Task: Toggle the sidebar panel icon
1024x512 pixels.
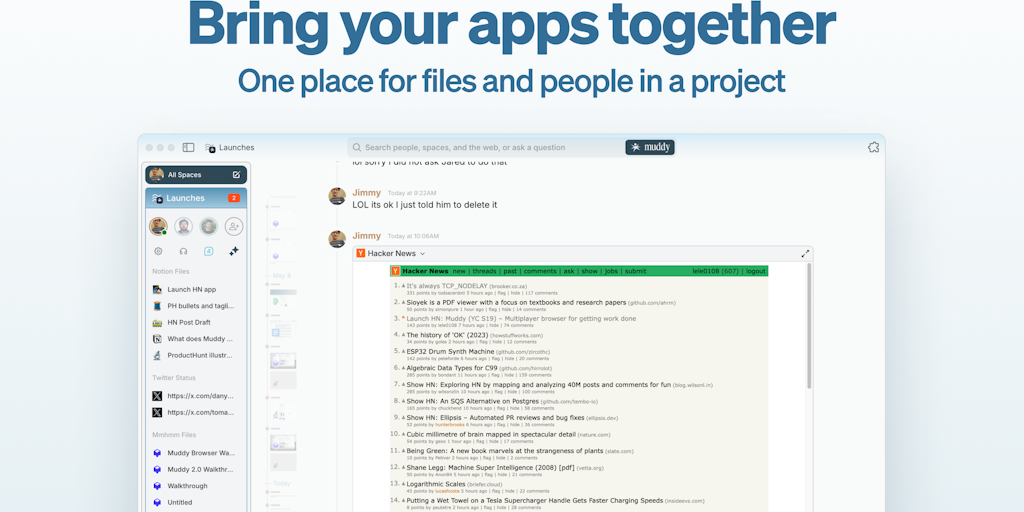Action: click(188, 147)
